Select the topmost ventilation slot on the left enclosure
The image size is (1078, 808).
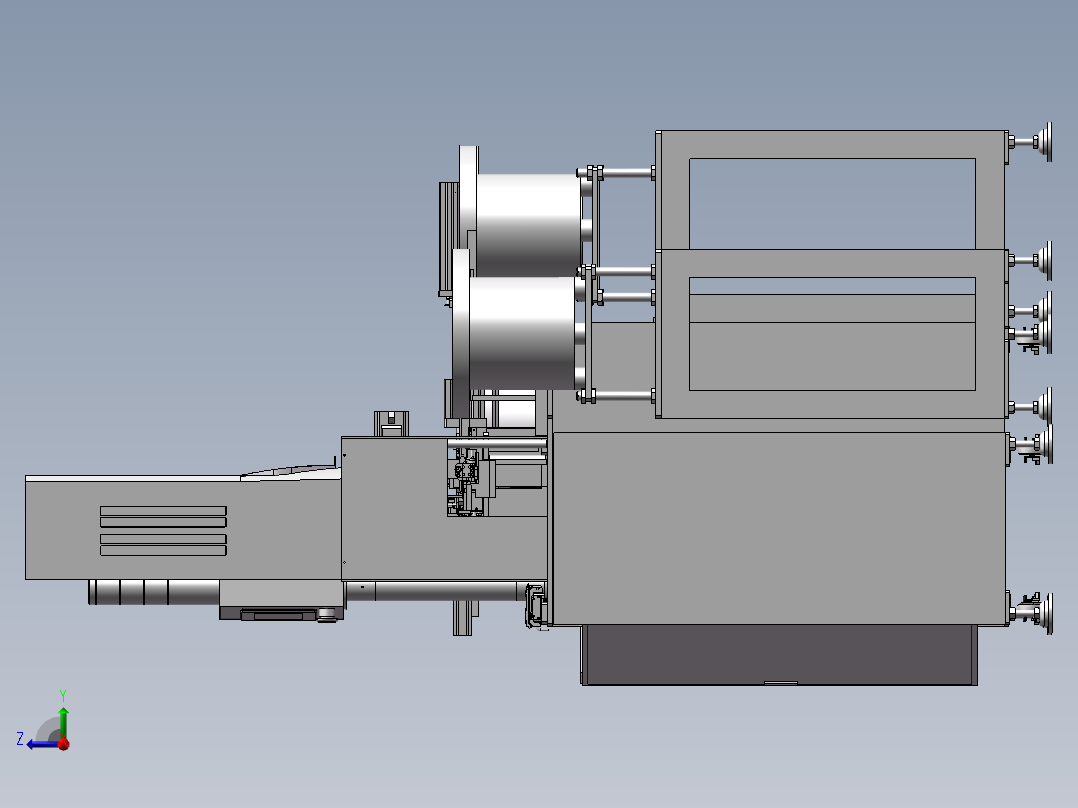pyautogui.click(x=163, y=511)
